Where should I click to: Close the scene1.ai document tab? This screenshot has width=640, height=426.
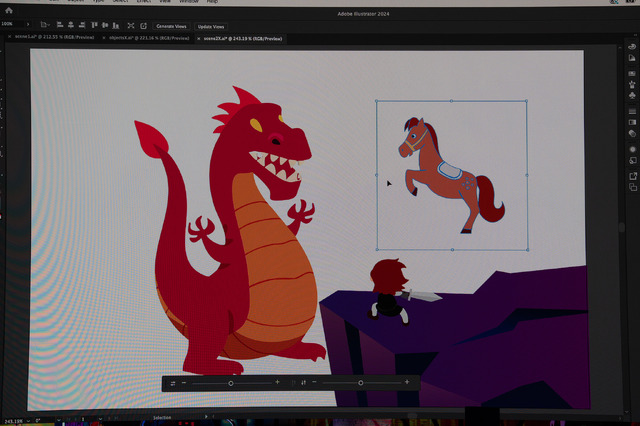(9, 37)
